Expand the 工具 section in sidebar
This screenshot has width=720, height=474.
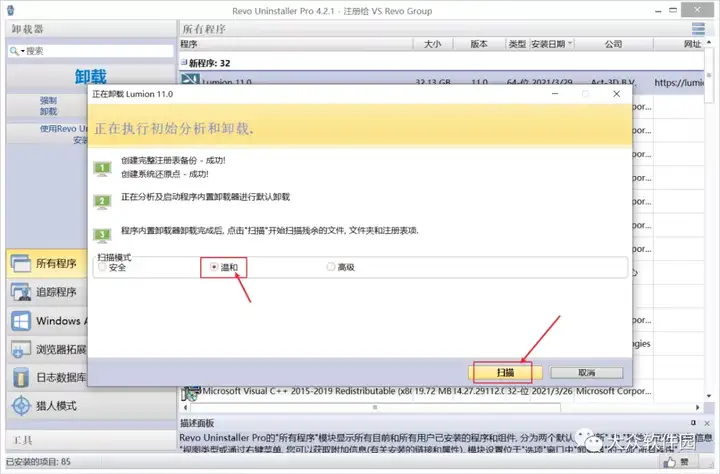tap(90, 440)
